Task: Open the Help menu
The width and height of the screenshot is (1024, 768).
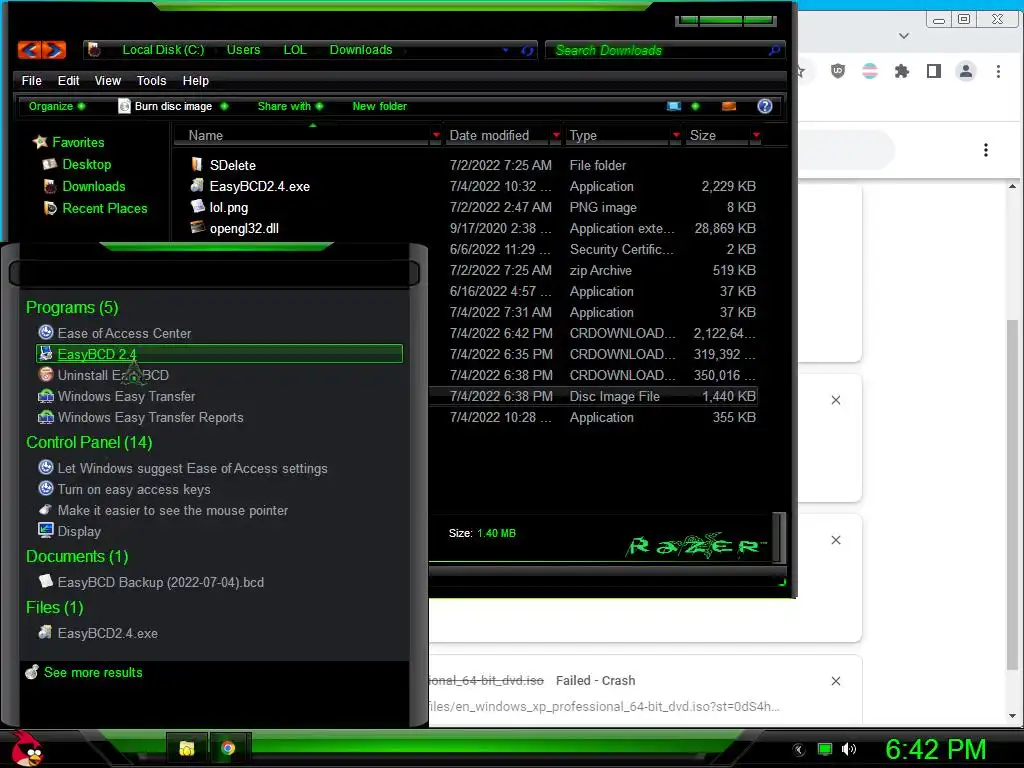Action: (195, 80)
